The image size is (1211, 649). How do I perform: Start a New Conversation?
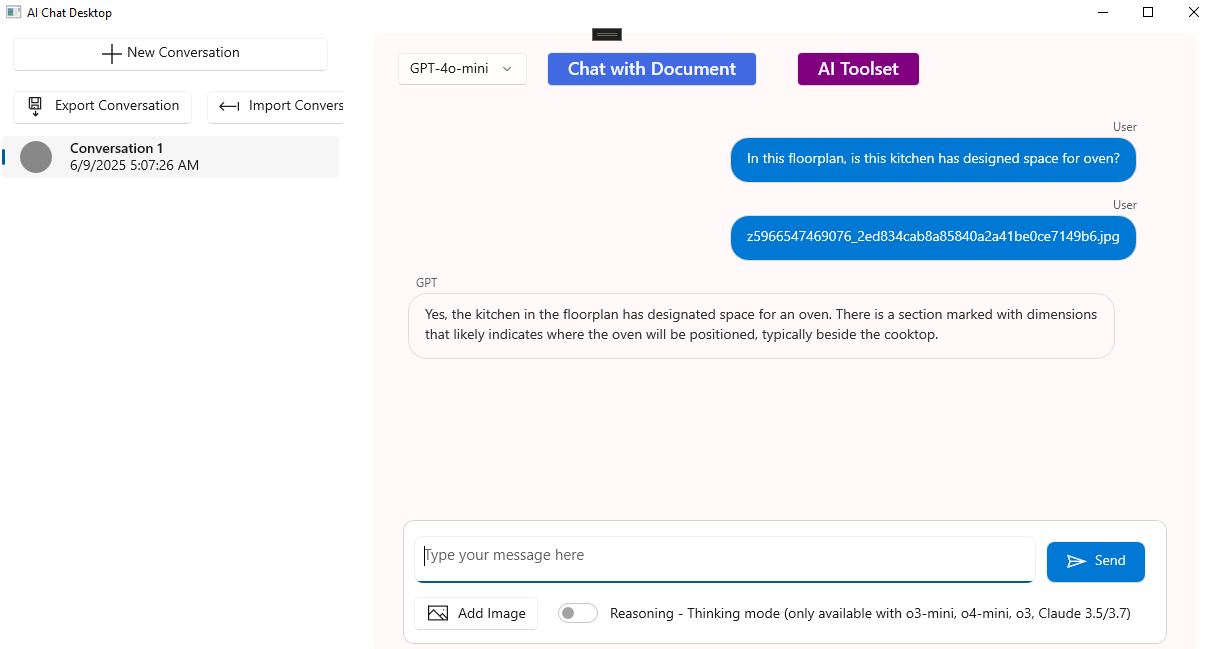[x=170, y=54]
